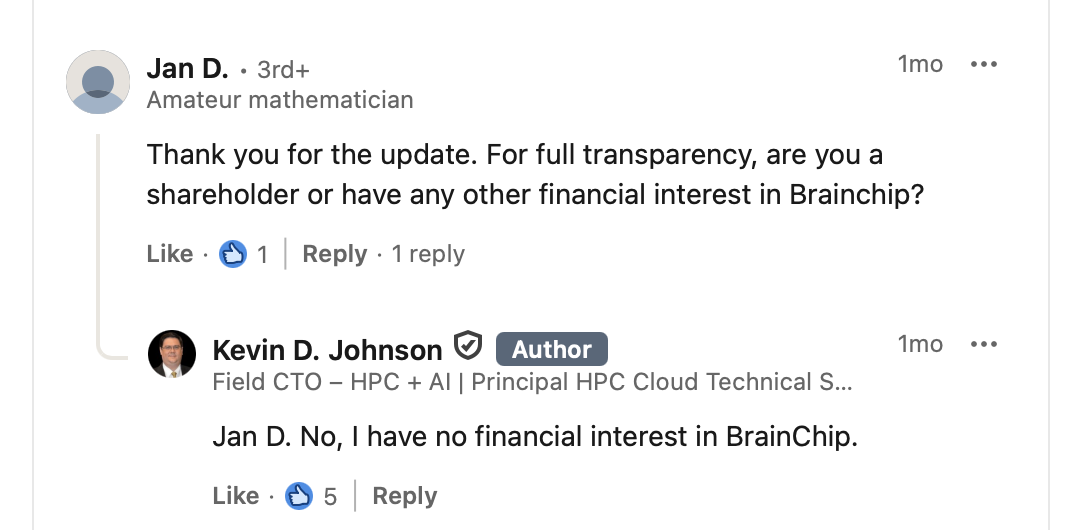The height and width of the screenshot is (530, 1074).
Task: Click Jan D.'s Amateur mathematician headline
Action: pyautogui.click(x=279, y=100)
